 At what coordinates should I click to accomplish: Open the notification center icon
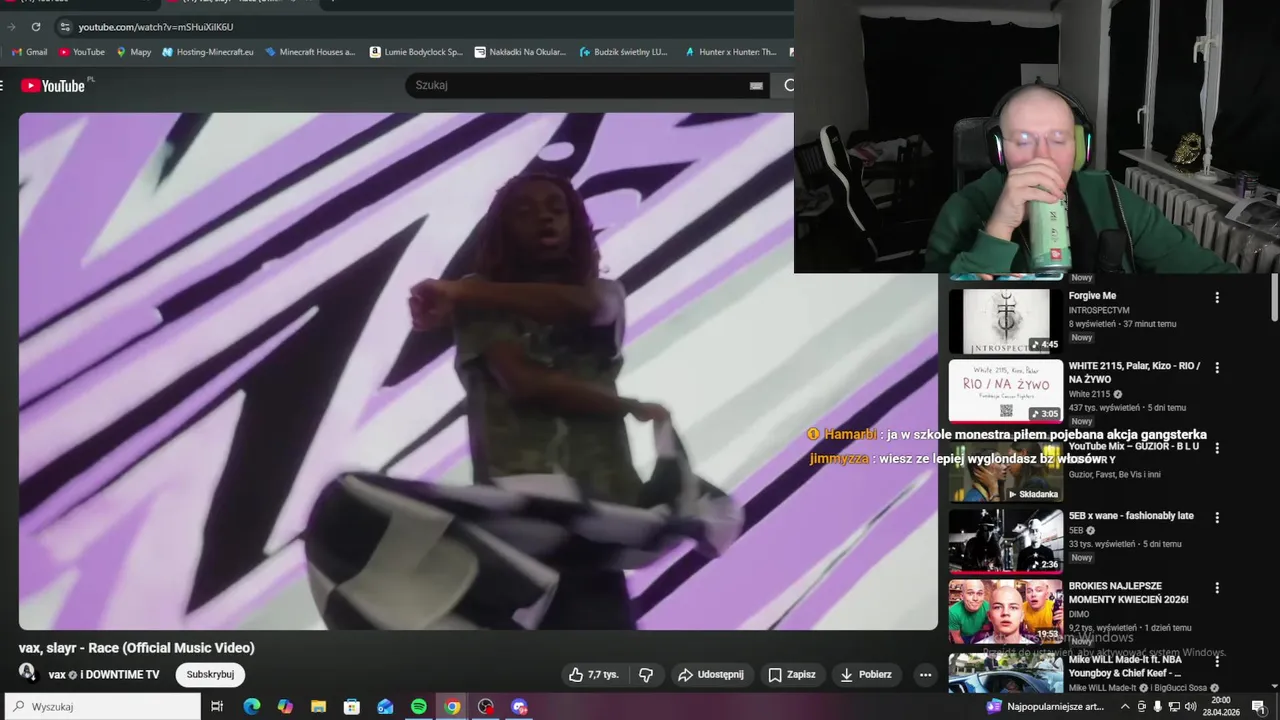coord(1258,707)
